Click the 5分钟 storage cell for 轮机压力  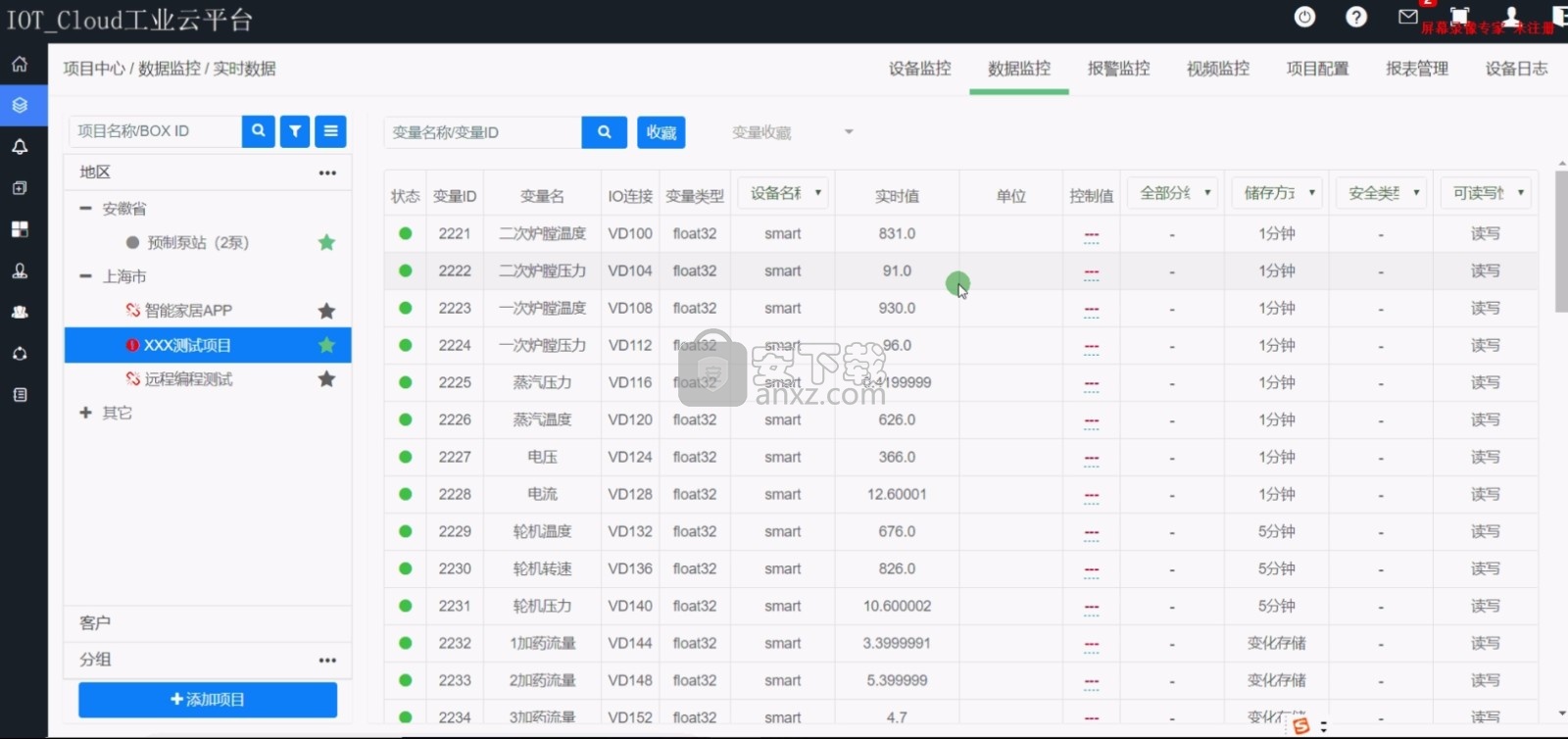pos(1277,606)
